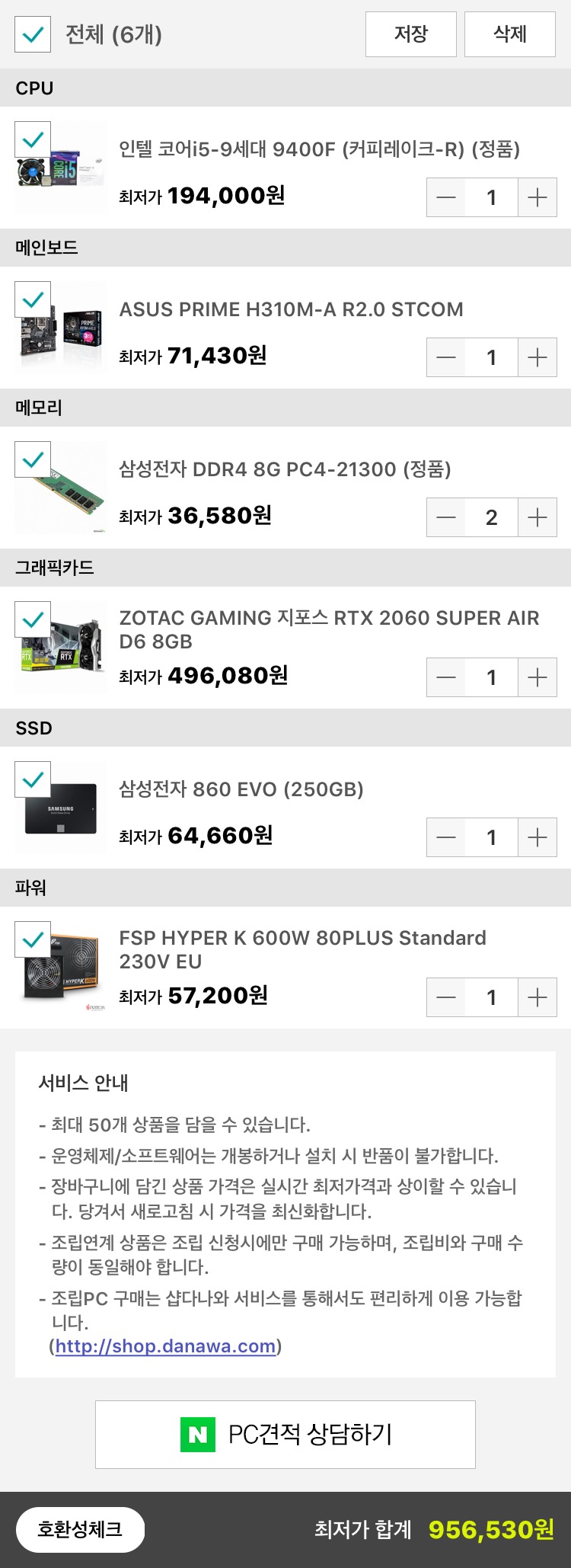Viewport: 571px width, 1568px height.
Task: Decrease quantity of FSP HYPER K power supply
Action: pyautogui.click(x=446, y=998)
